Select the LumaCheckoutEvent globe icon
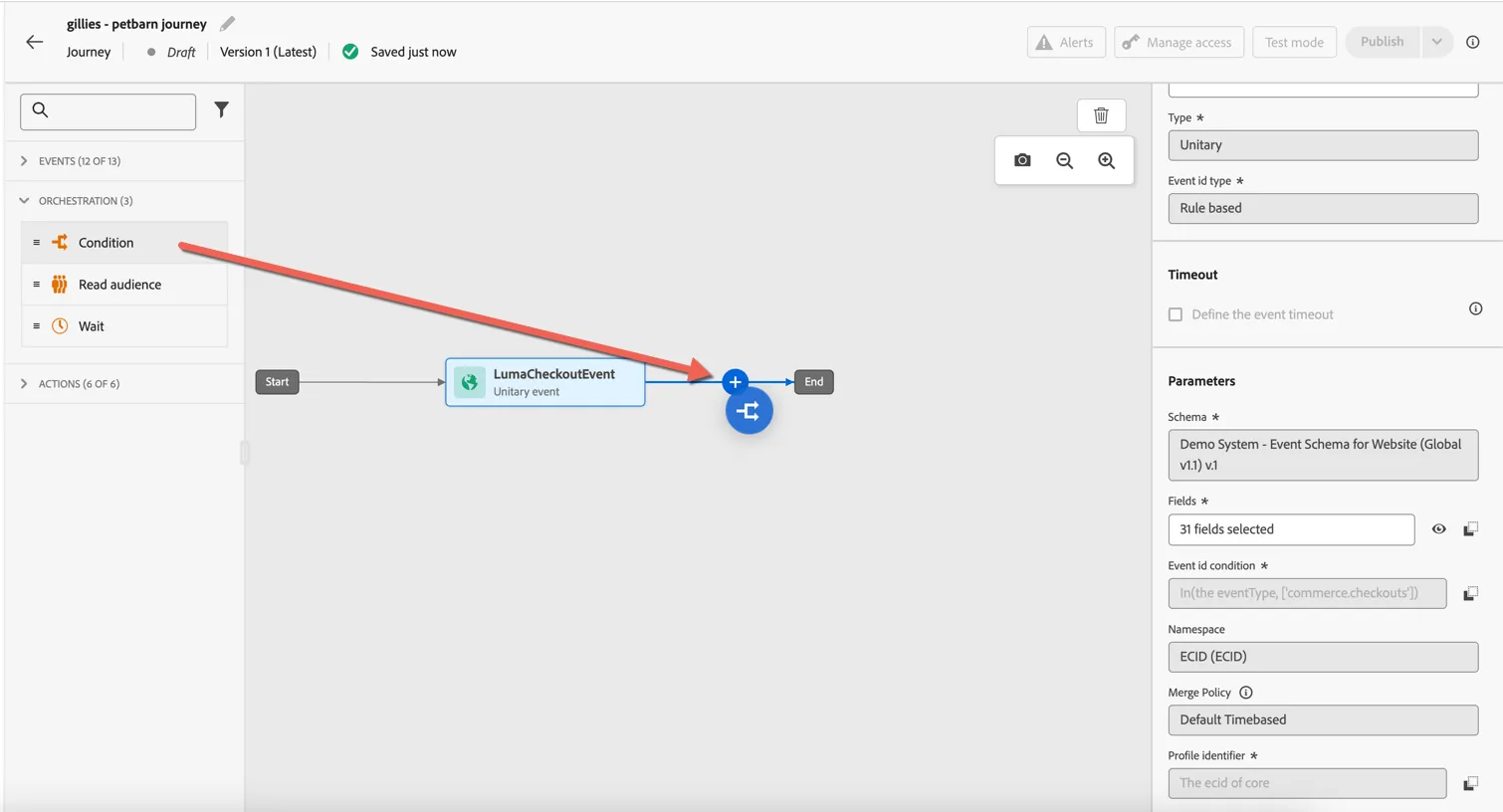 click(x=470, y=382)
